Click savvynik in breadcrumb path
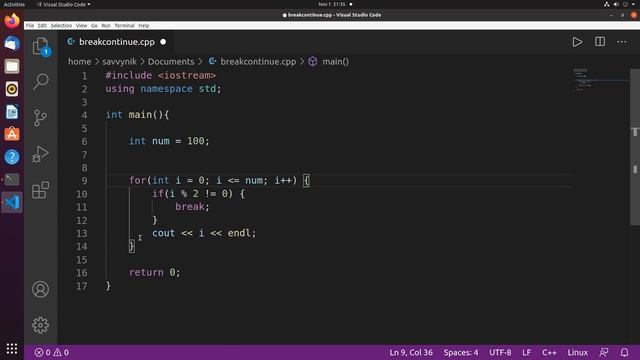 (x=119, y=62)
